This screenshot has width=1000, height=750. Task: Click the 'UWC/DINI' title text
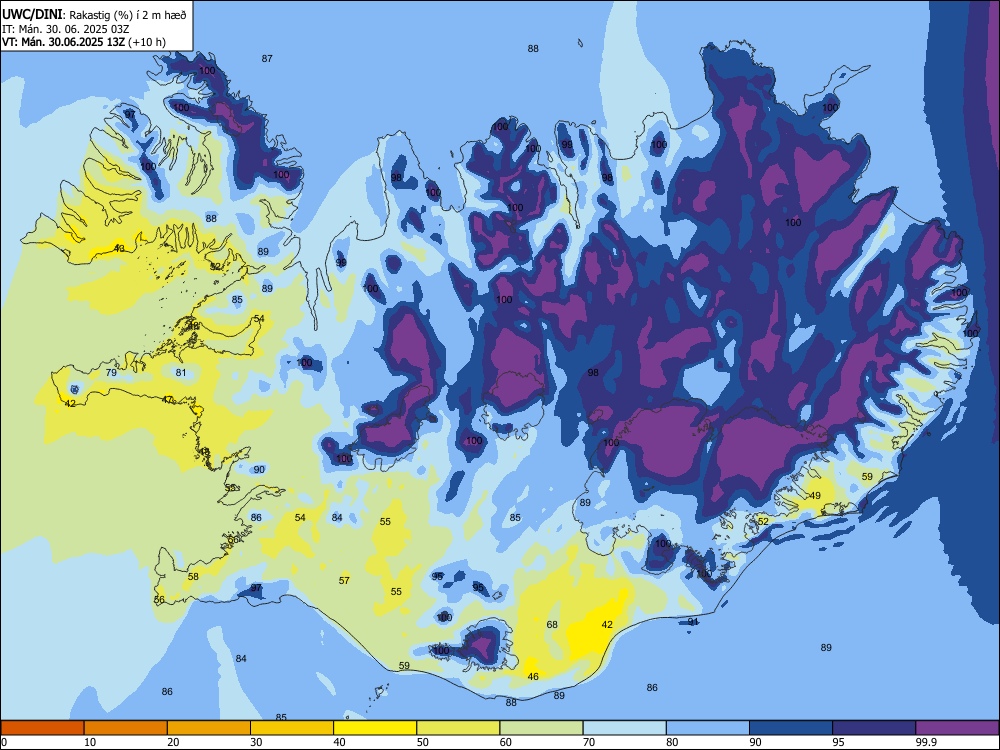pyautogui.click(x=32, y=14)
